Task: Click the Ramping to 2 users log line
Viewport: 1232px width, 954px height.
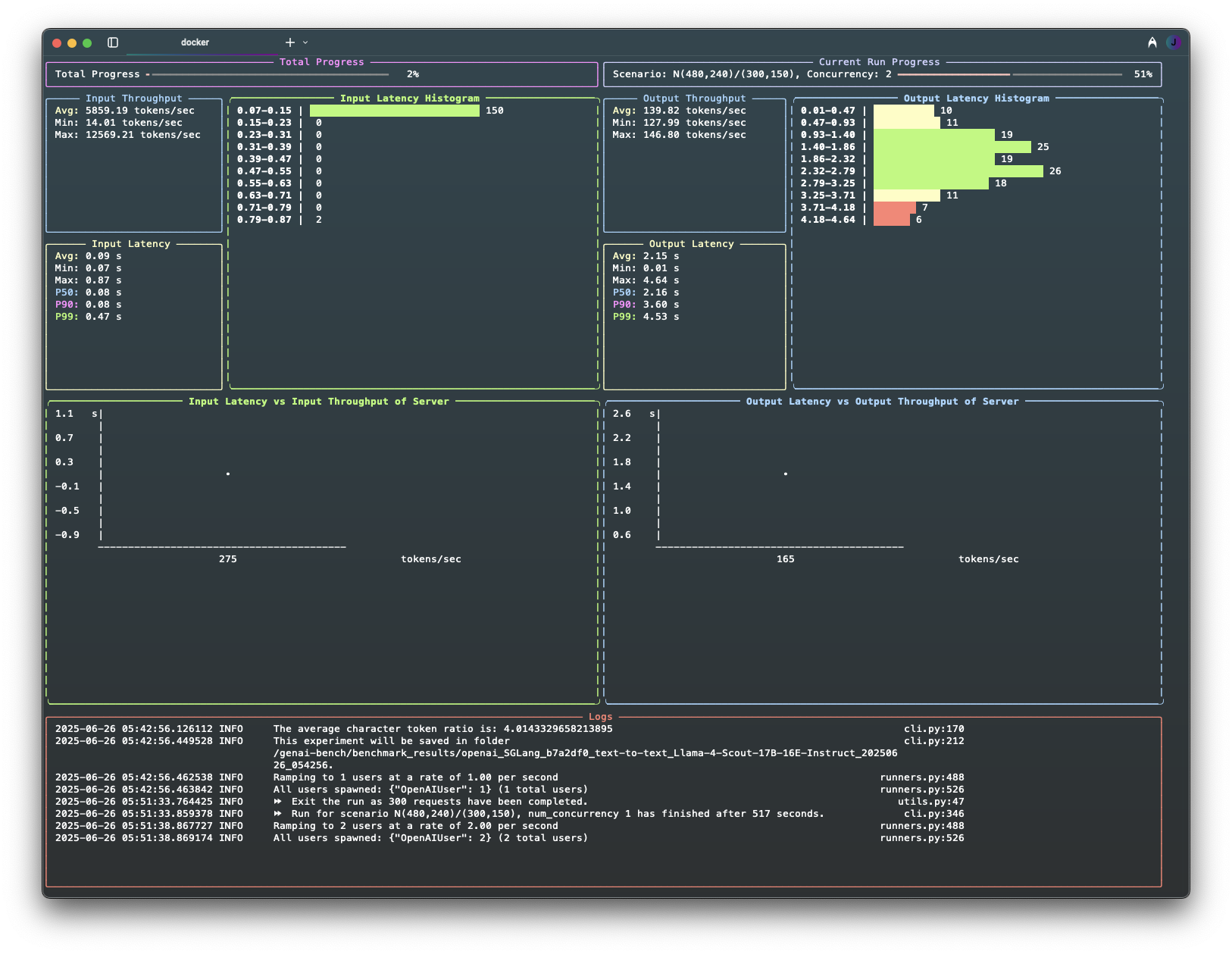Action: 416,825
